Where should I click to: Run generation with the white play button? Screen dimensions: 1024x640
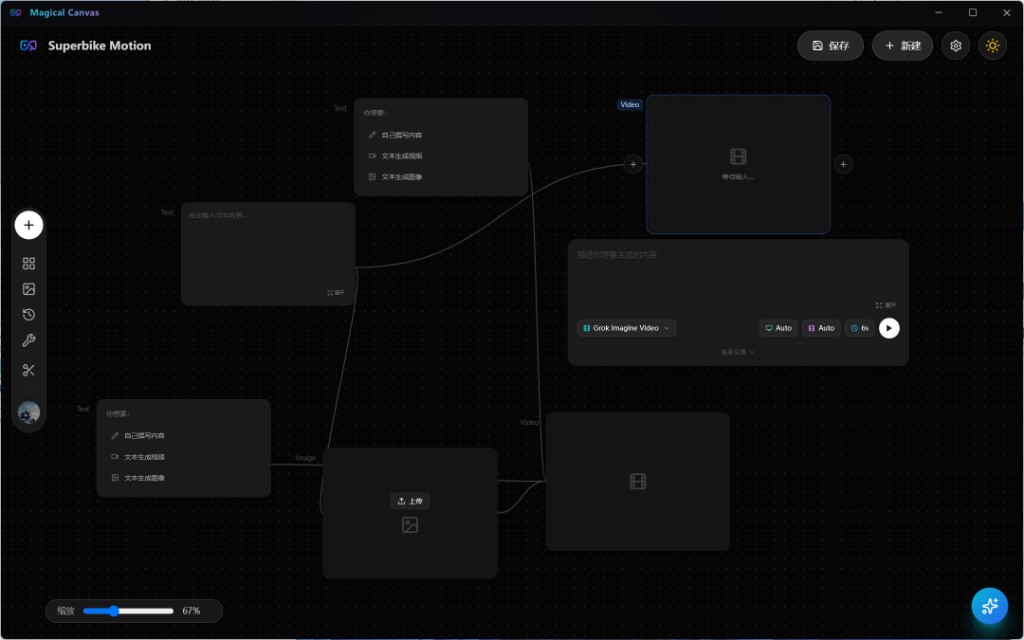889,328
